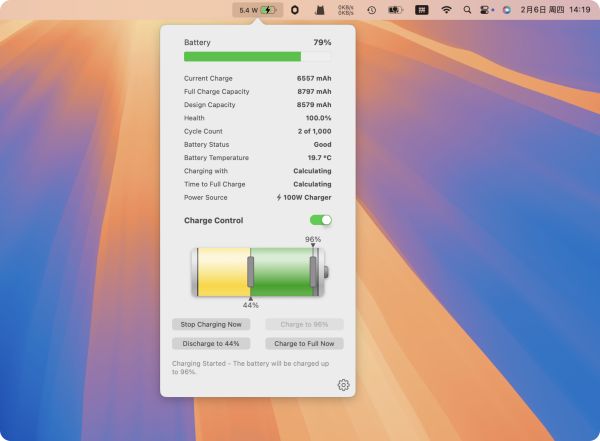
Task: Click the 96% upper limit slider handle
Action: (313, 272)
